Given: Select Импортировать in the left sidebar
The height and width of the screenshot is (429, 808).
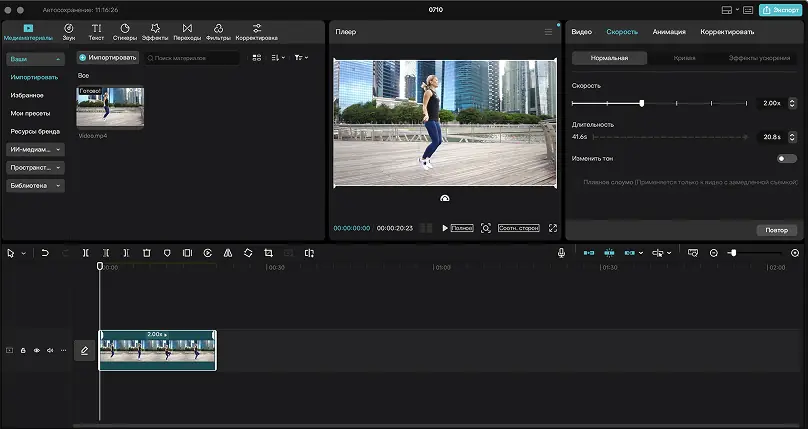Looking at the screenshot, I should click(x=34, y=77).
